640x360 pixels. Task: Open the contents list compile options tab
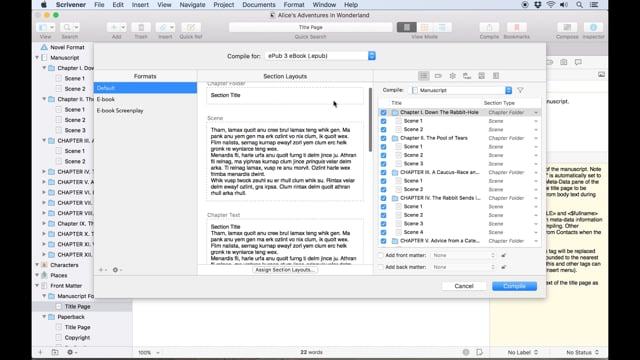coord(423,76)
